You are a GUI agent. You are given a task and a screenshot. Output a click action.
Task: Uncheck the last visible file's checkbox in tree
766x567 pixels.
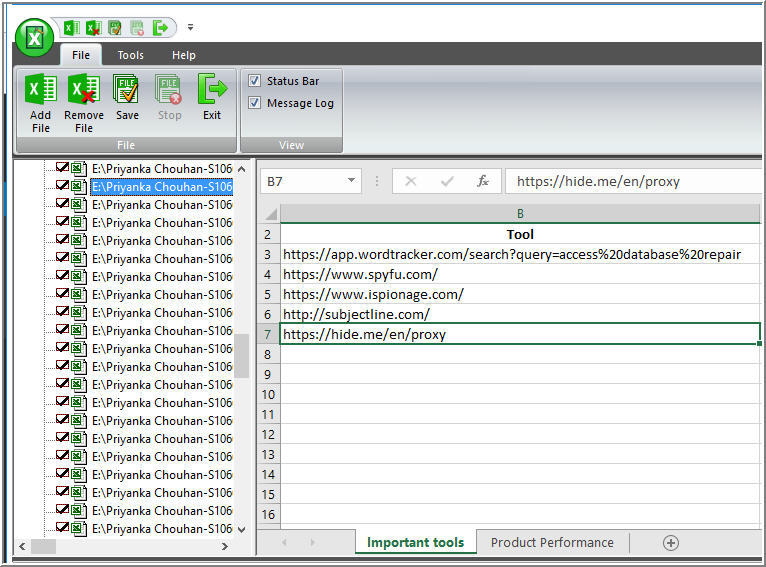pos(62,527)
